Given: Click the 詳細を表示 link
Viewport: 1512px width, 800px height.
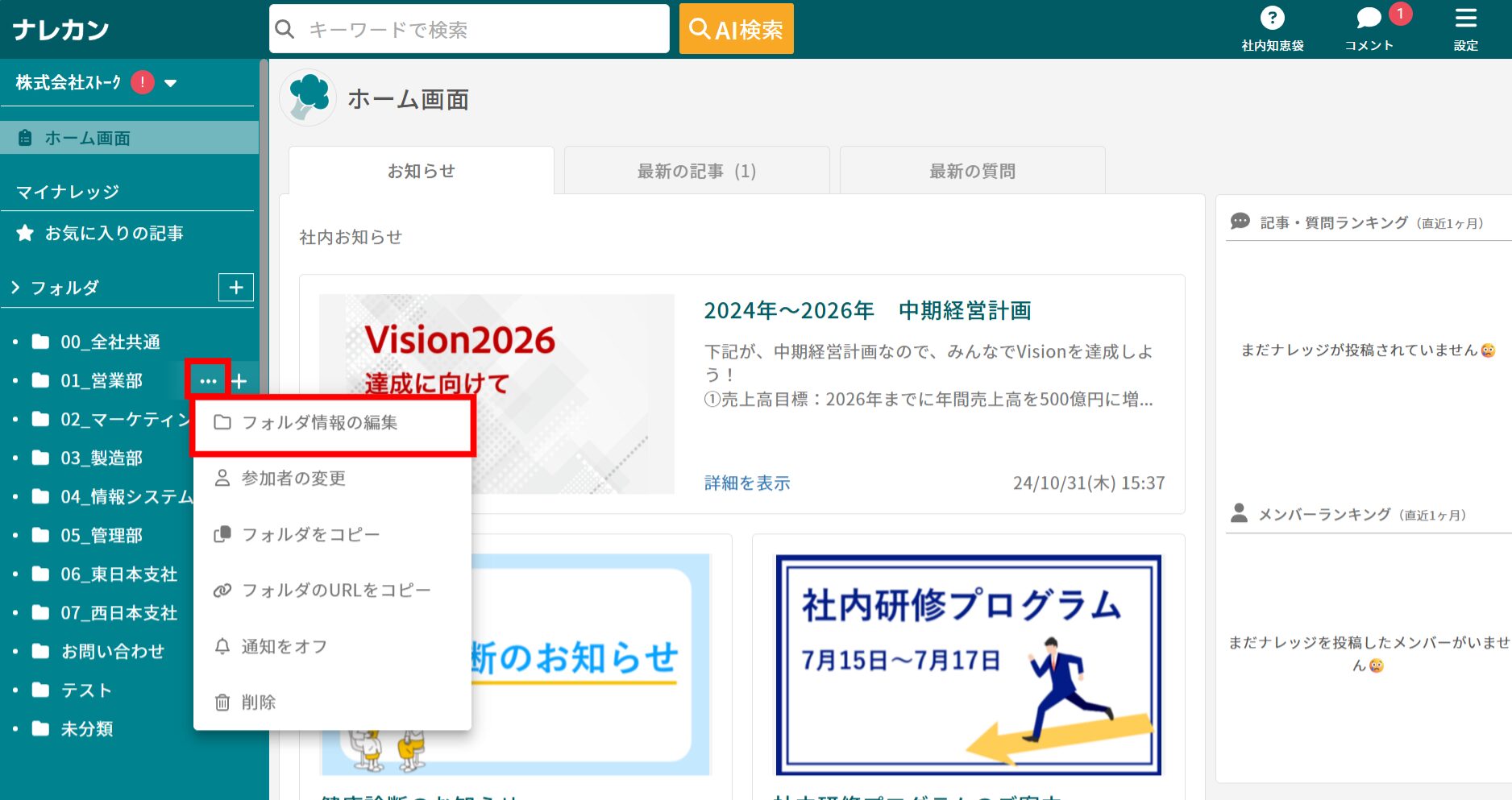Looking at the screenshot, I should click(747, 483).
